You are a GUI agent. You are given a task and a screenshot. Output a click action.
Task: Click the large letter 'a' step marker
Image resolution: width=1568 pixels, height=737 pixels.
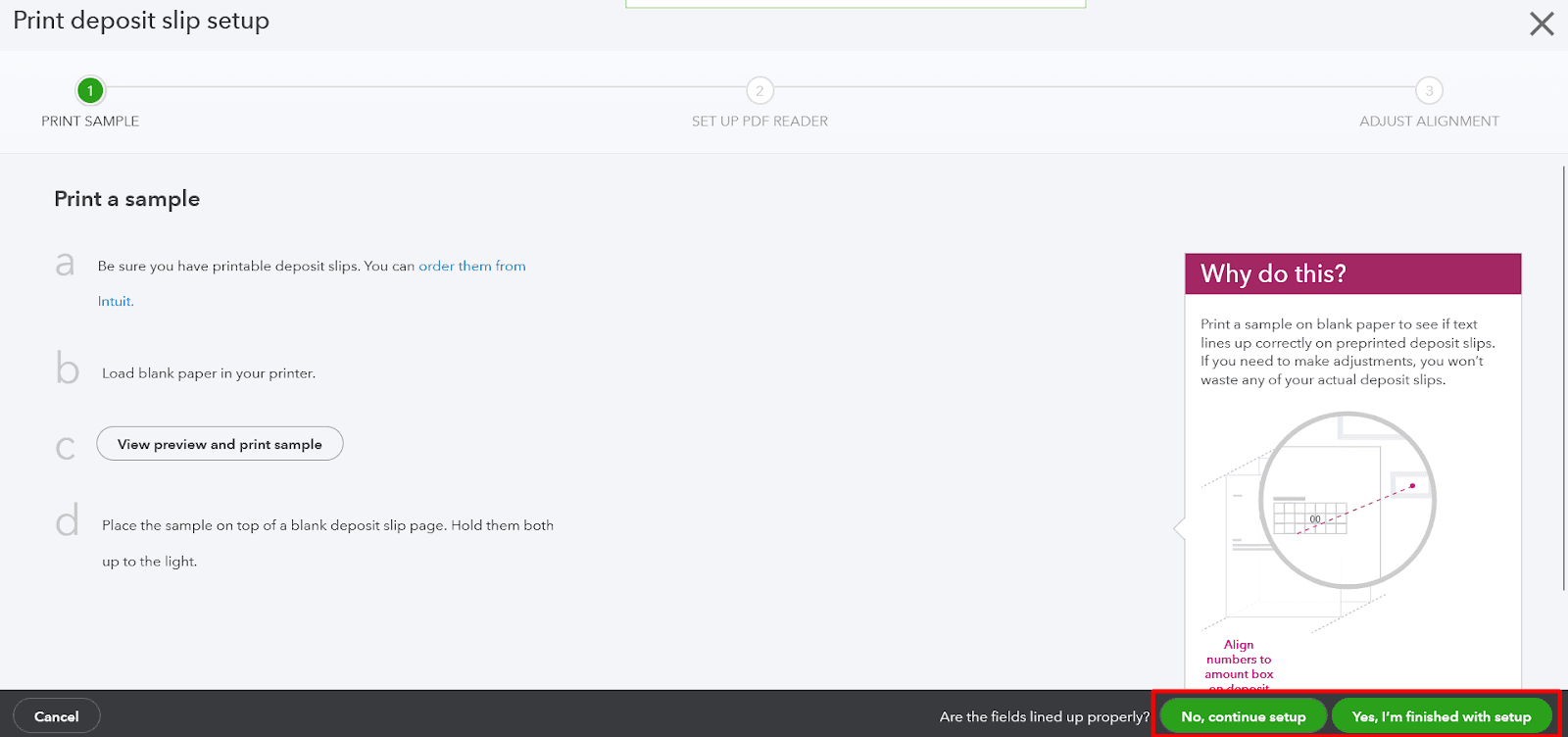click(65, 265)
